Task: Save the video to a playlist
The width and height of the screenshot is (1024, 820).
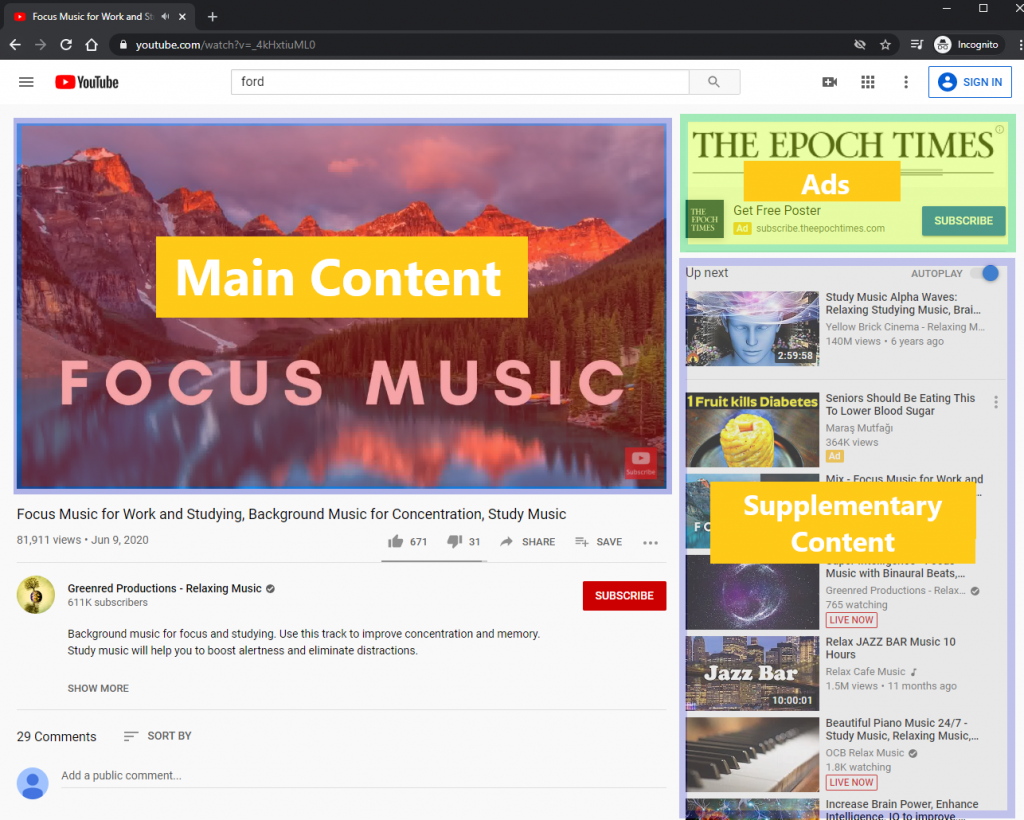Action: coord(598,541)
